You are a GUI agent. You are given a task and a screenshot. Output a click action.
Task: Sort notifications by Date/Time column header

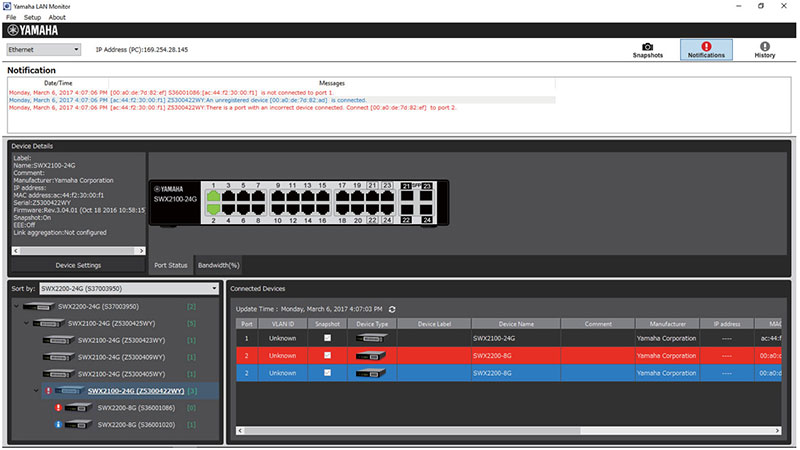(x=58, y=83)
